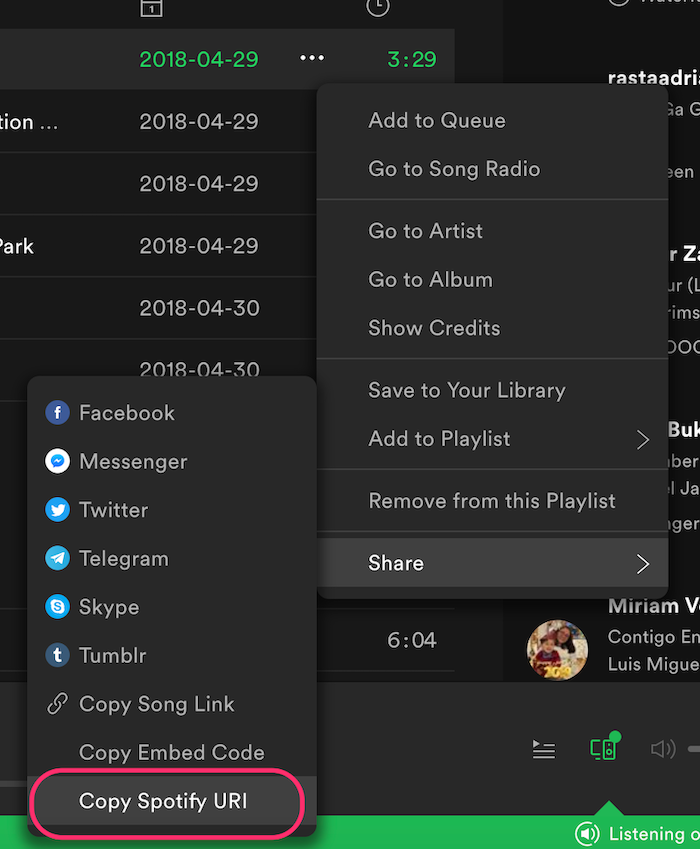Screen dimensions: 700x849
Task: Open the play queue icon
Action: pos(544,750)
